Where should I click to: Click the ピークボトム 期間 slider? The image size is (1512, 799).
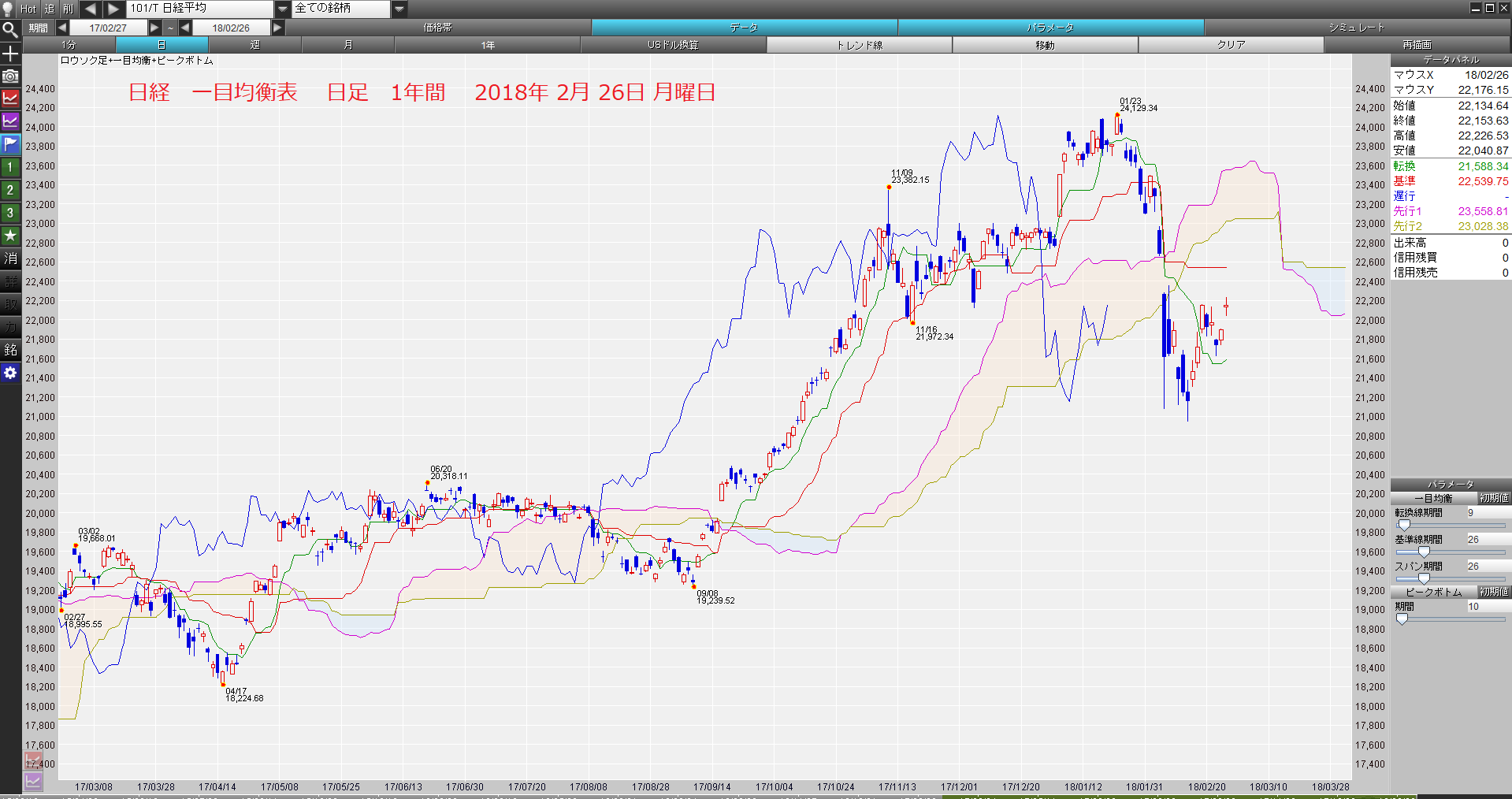point(1450,619)
